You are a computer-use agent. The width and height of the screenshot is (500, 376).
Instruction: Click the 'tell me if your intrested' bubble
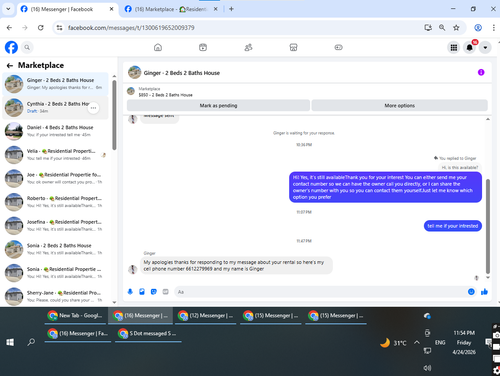tap(453, 226)
